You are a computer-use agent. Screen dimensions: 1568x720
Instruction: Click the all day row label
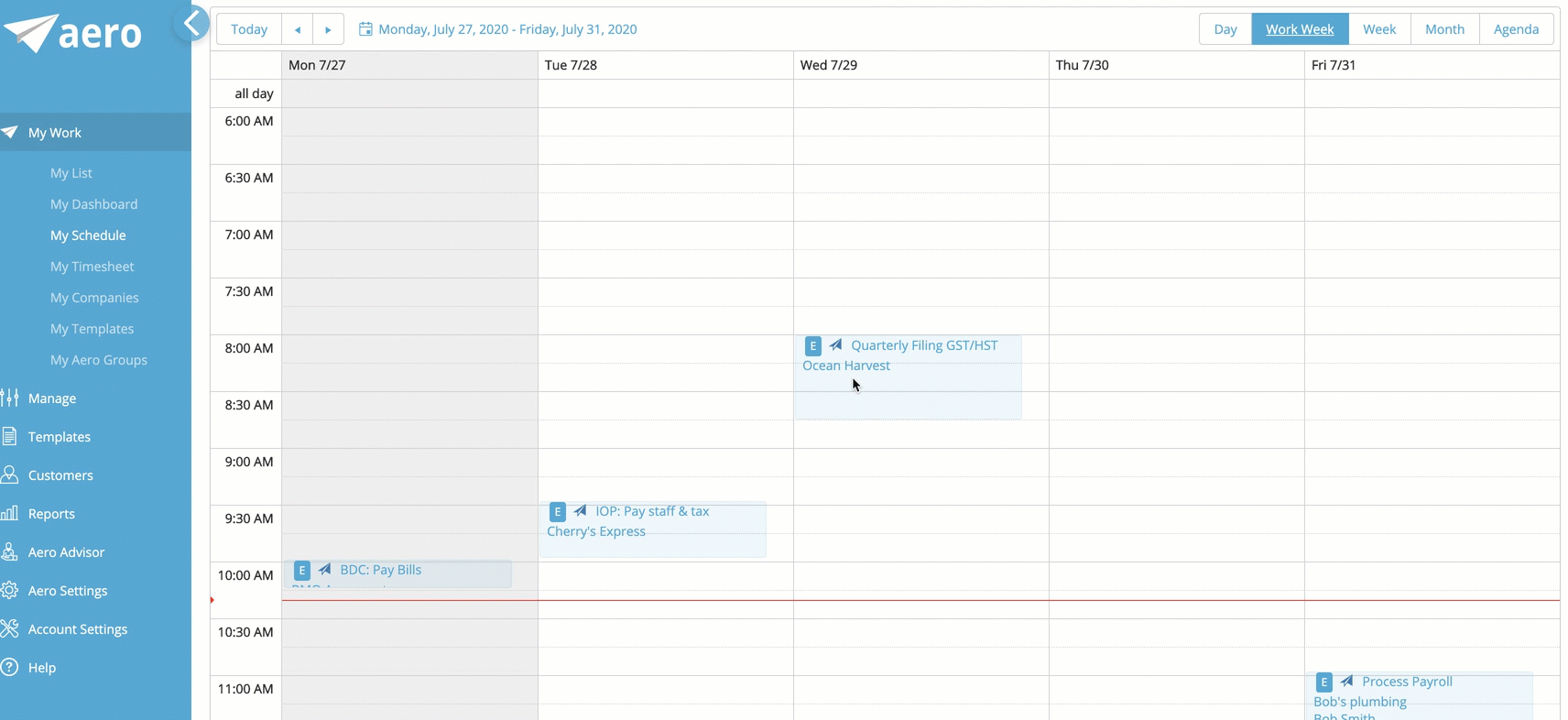click(254, 93)
